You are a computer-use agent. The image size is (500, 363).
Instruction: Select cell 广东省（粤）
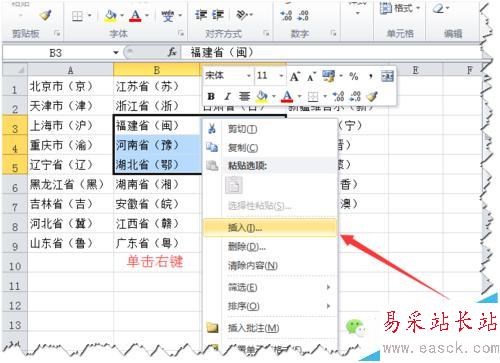click(x=157, y=243)
